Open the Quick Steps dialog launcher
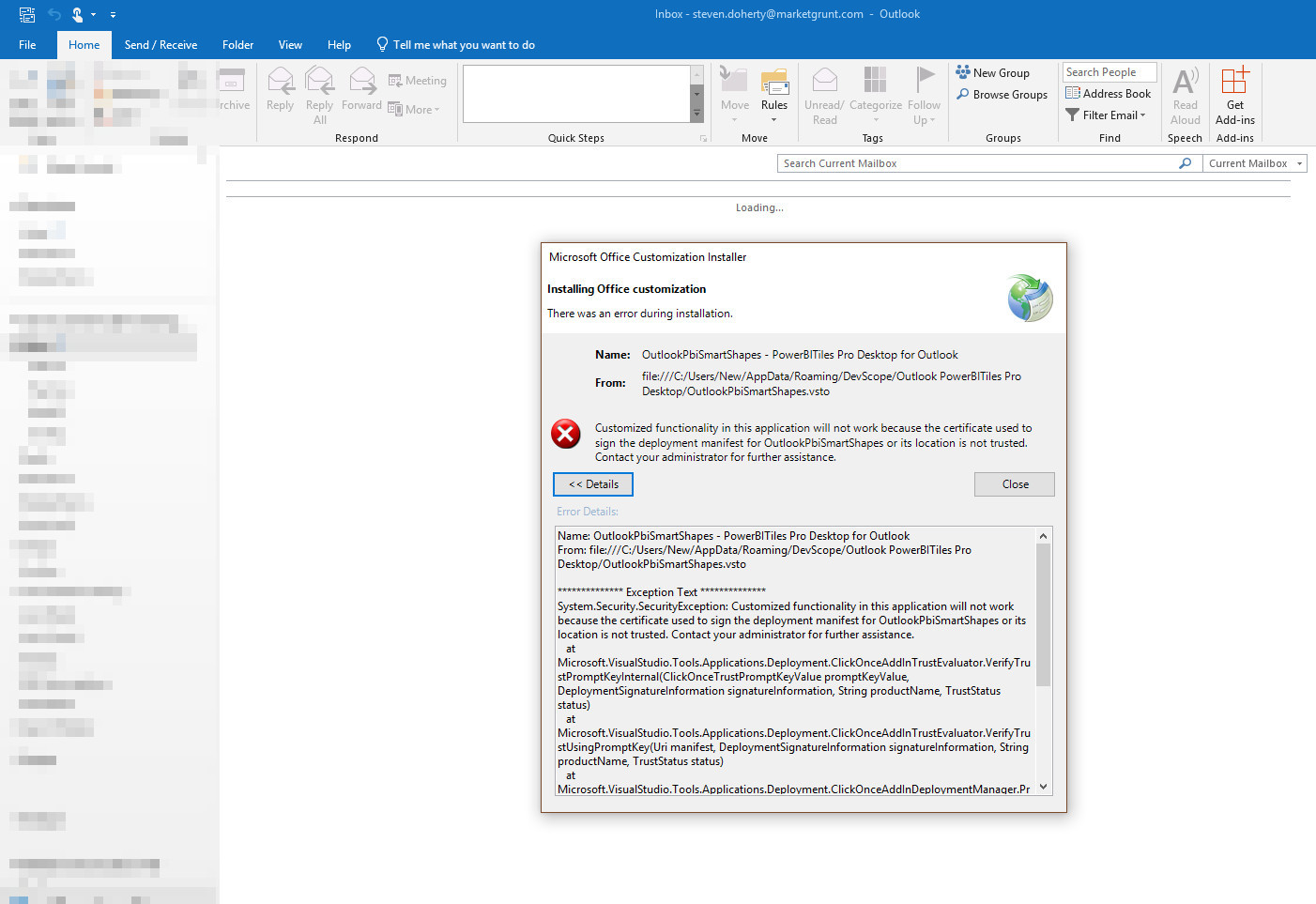 [x=703, y=139]
